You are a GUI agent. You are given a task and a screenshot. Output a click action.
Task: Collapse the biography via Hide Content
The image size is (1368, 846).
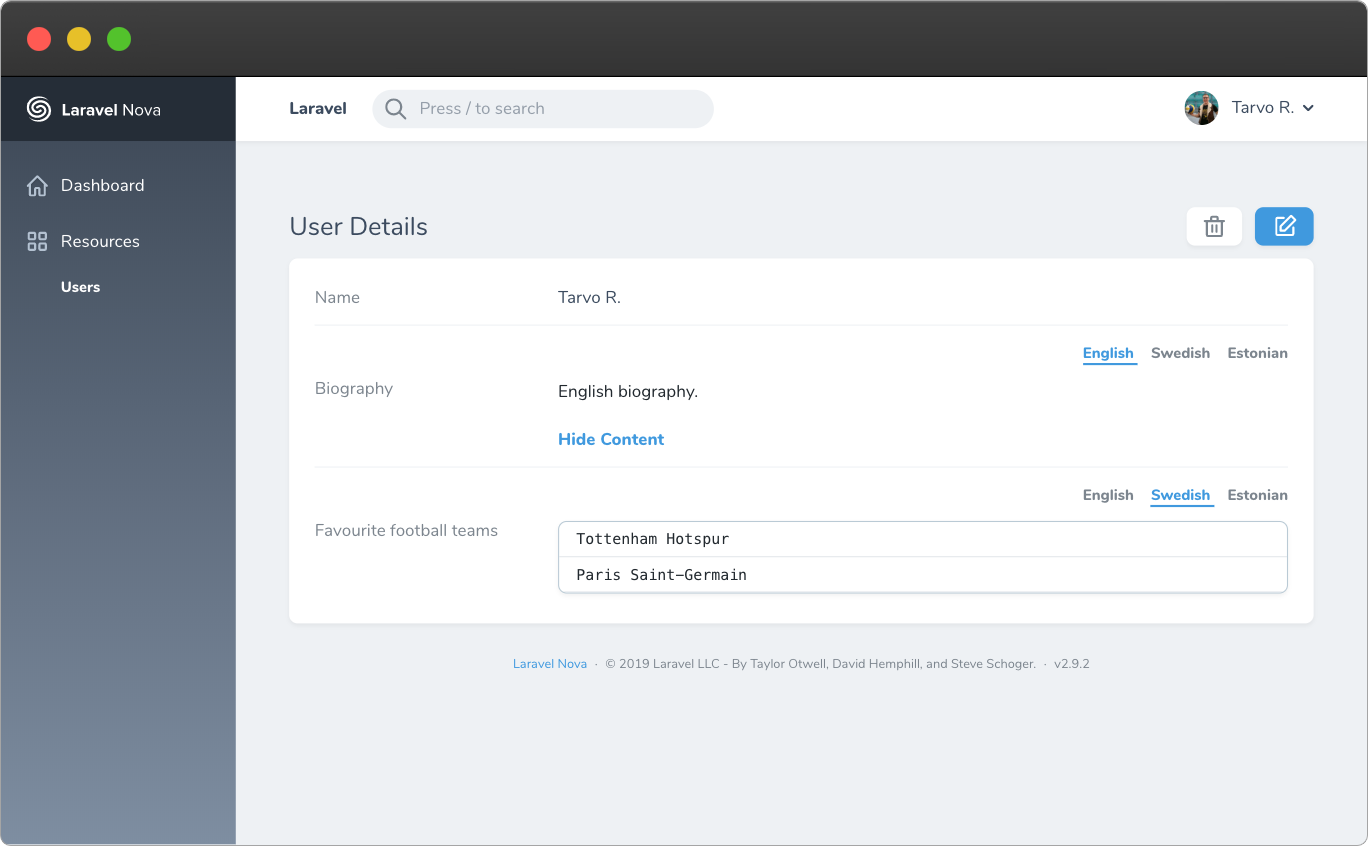pos(610,439)
